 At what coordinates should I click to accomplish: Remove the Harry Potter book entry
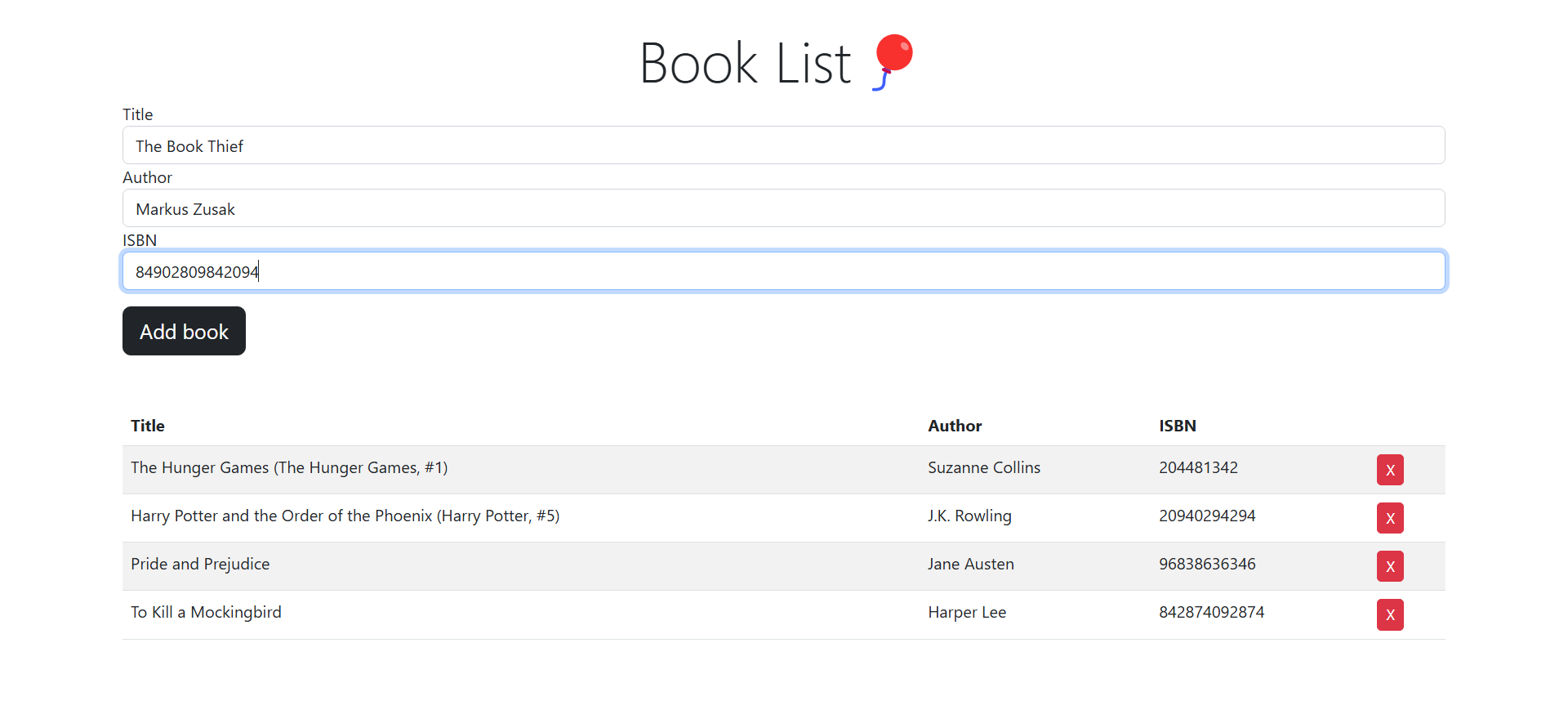(x=1390, y=518)
